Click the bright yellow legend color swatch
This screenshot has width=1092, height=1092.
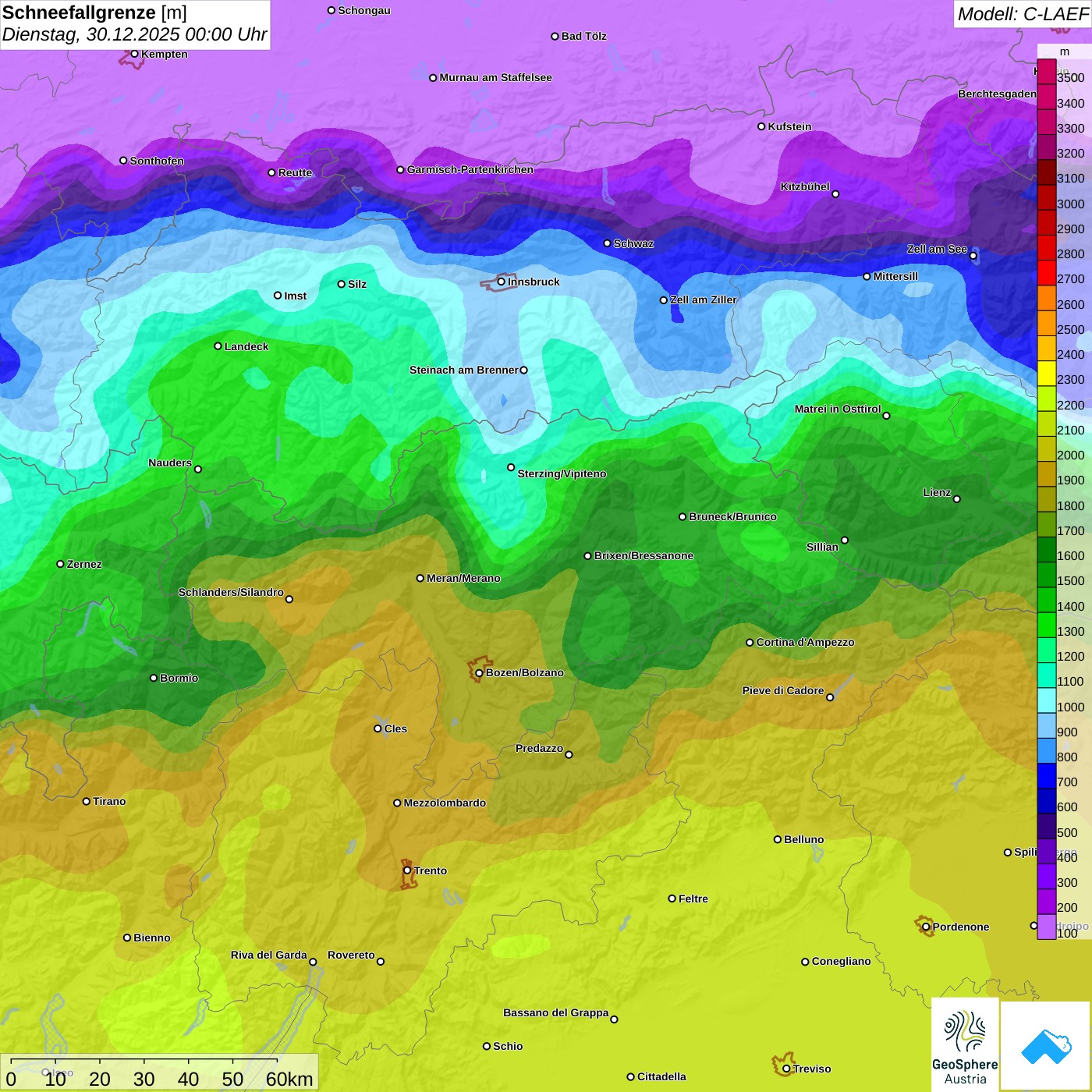tap(1047, 373)
